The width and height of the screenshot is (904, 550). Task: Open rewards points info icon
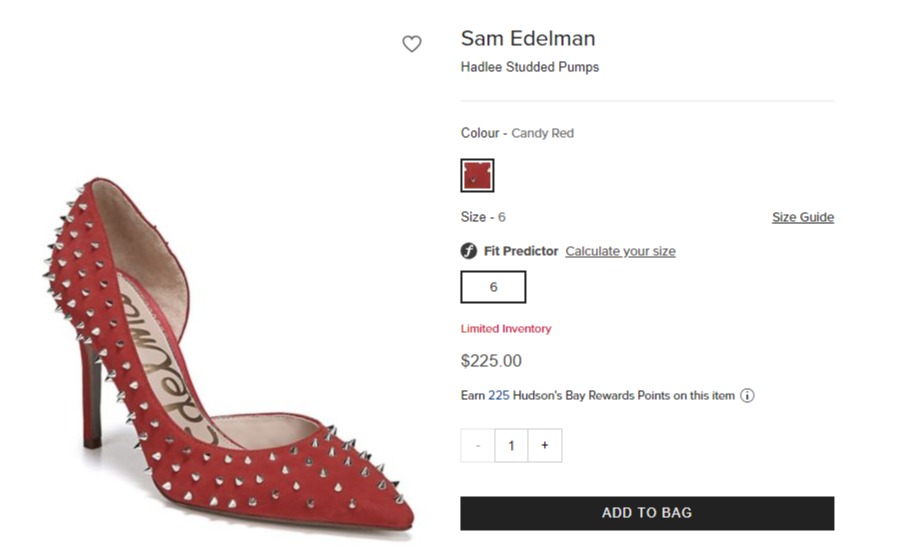[747, 395]
